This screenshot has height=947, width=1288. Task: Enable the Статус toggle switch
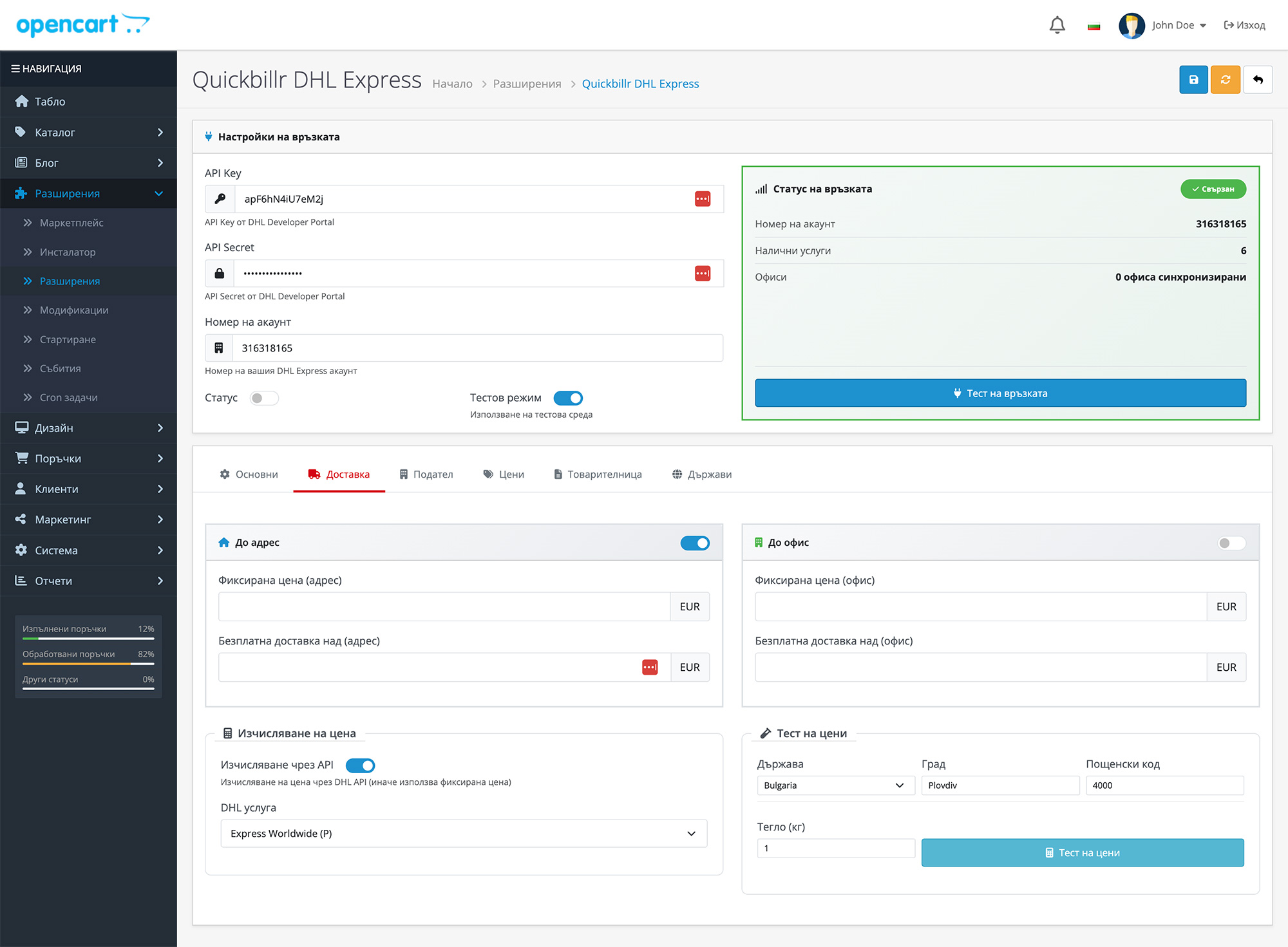pos(264,398)
